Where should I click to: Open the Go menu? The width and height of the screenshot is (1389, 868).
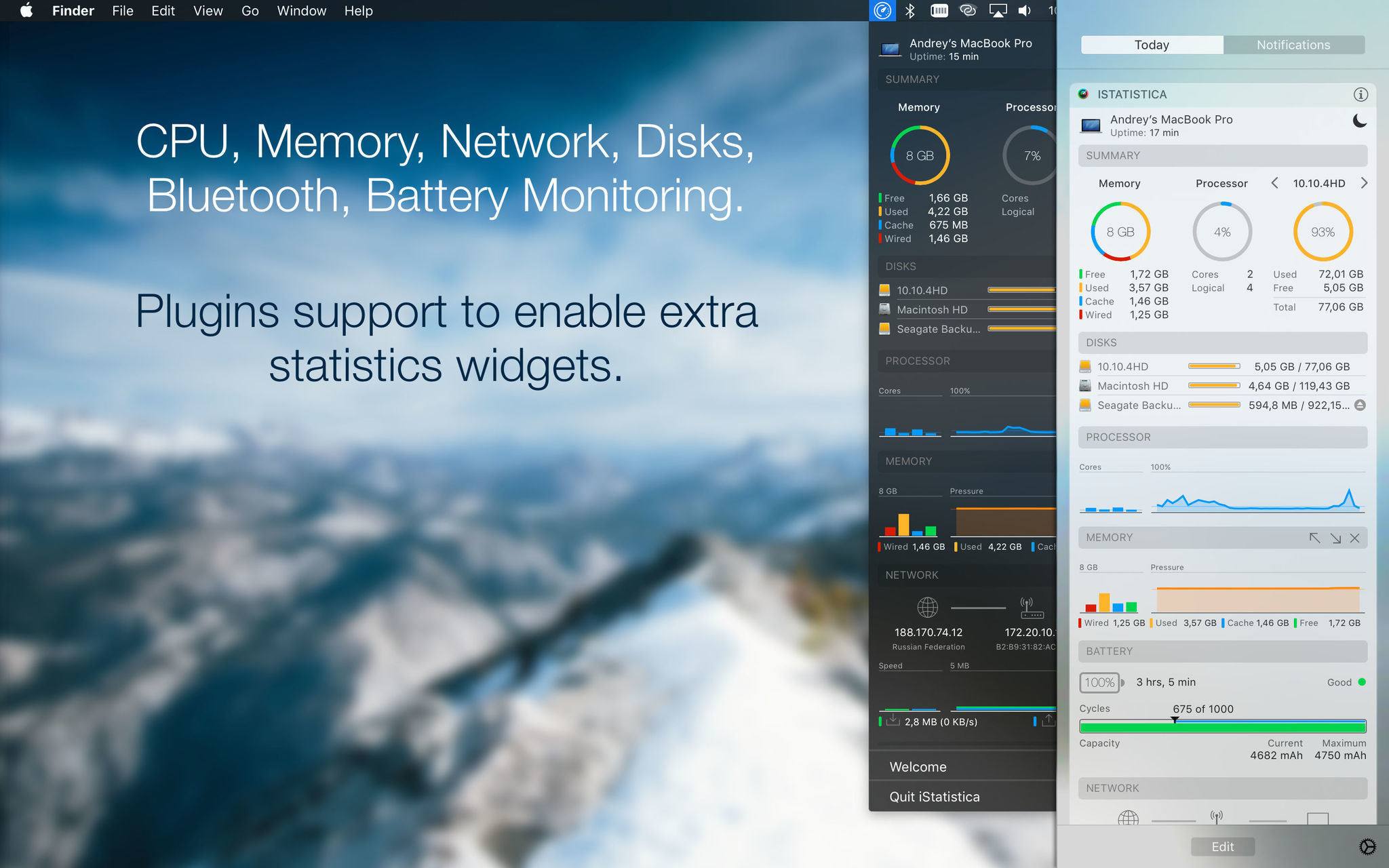250,11
